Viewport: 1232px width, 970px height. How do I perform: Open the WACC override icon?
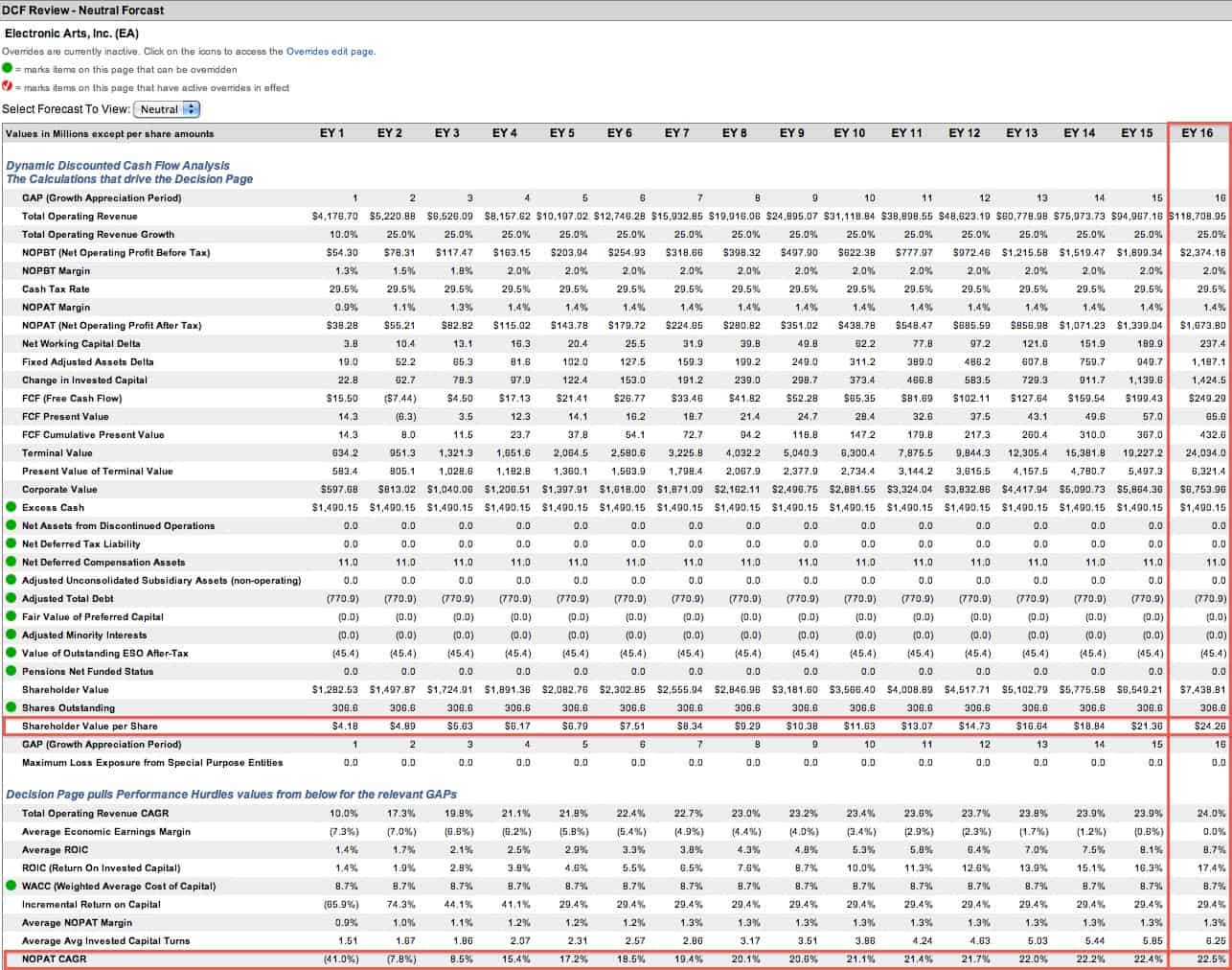pyautogui.click(x=11, y=886)
